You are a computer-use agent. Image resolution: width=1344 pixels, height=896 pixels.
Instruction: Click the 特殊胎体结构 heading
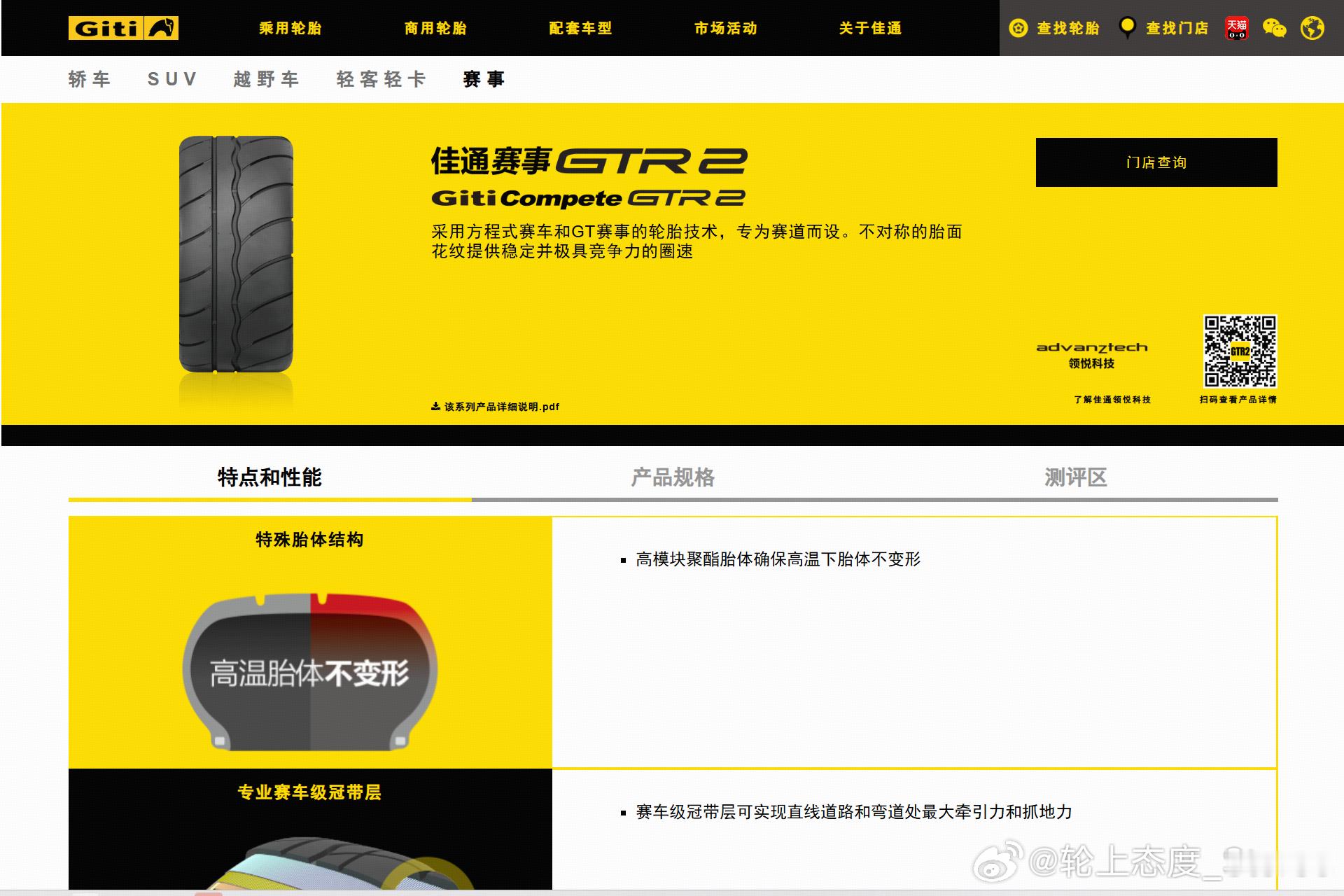309,540
